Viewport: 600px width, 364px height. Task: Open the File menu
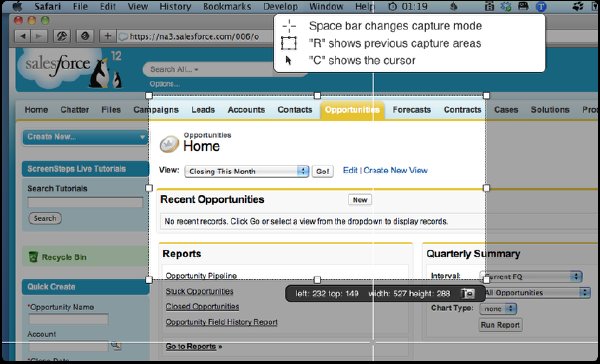(x=80, y=7)
